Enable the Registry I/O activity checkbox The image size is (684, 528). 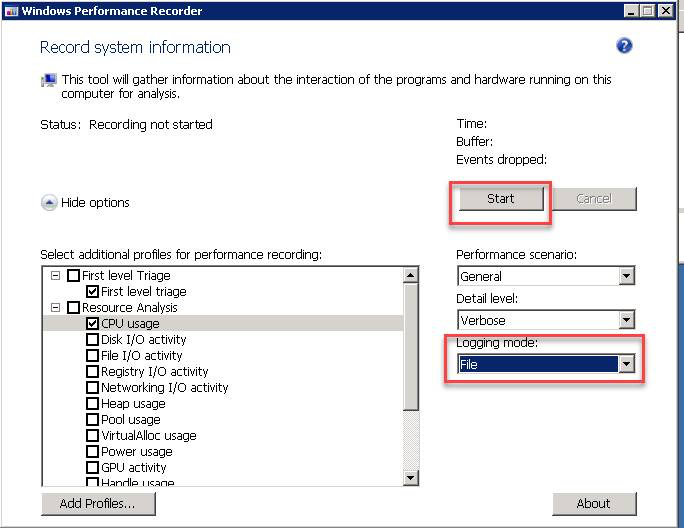[x=92, y=371]
